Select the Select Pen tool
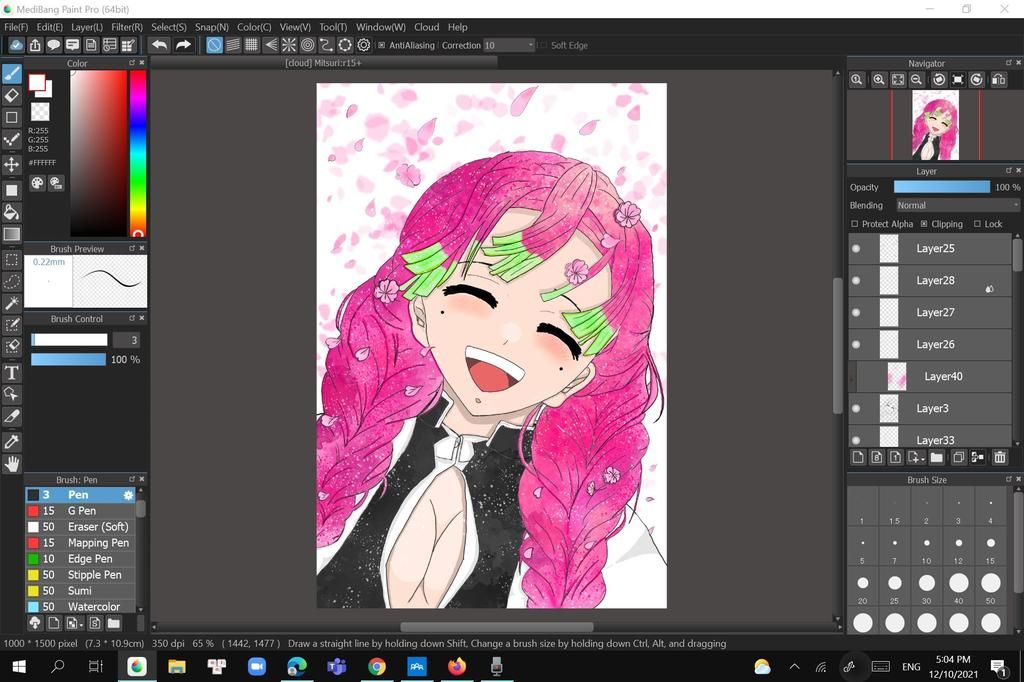 click(12, 325)
